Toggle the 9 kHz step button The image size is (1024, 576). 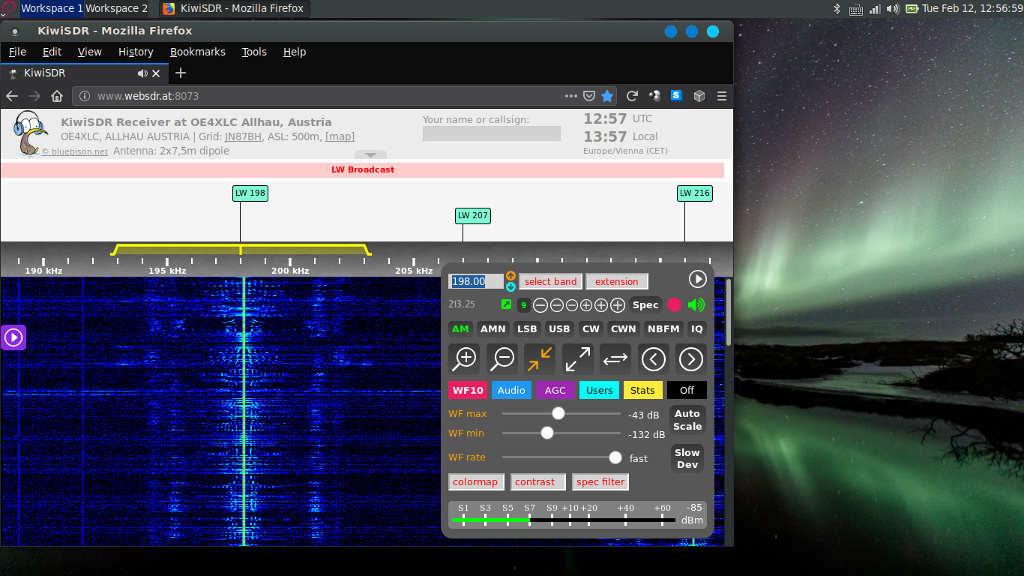pos(523,305)
